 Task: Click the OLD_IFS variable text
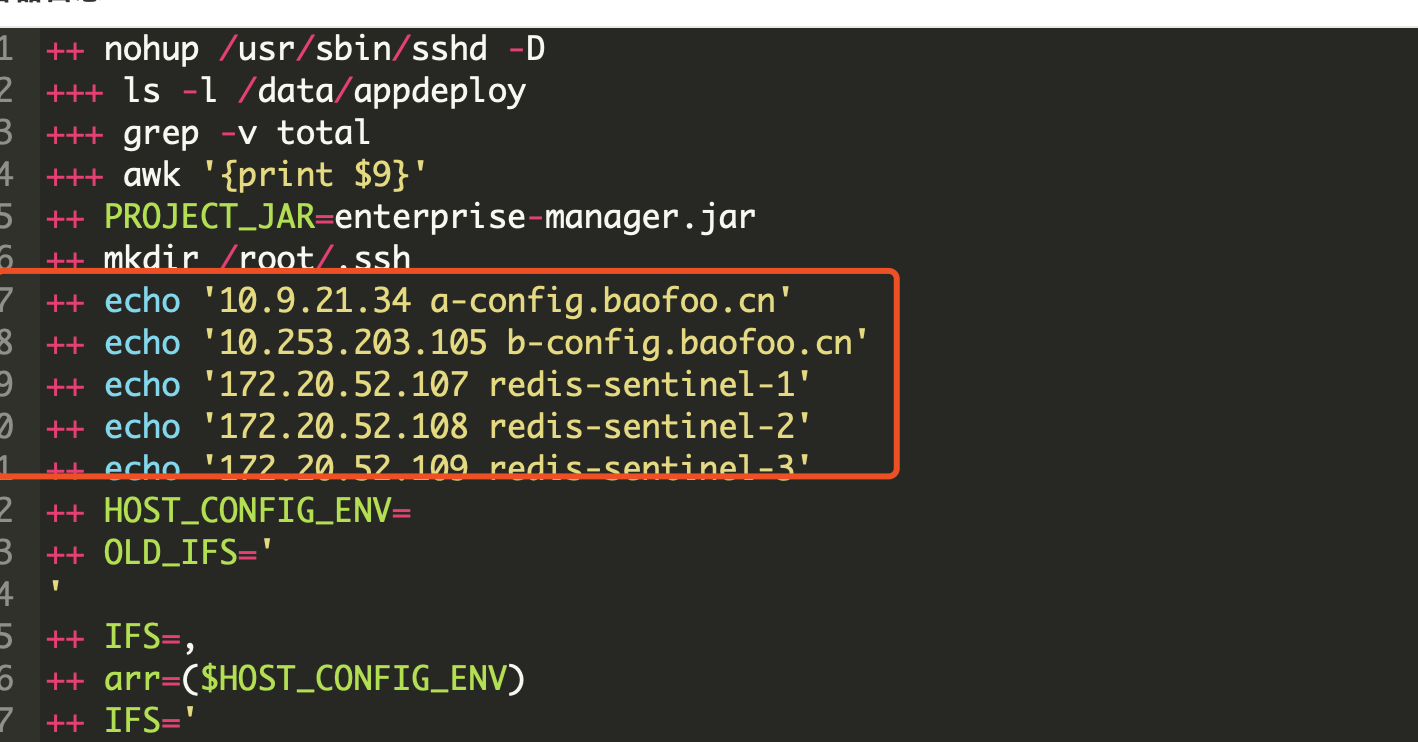tap(166, 553)
